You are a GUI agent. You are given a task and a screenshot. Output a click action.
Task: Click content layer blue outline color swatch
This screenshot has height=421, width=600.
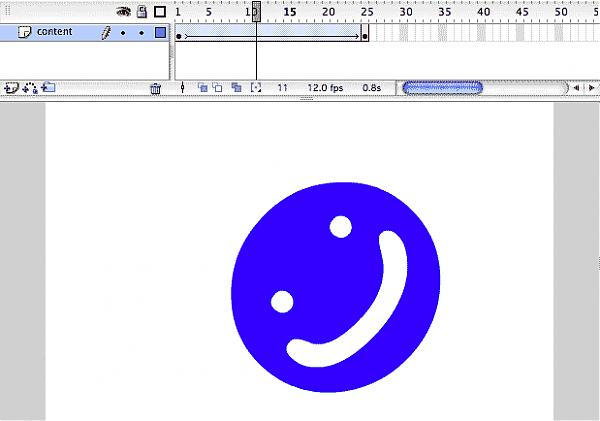tap(160, 33)
